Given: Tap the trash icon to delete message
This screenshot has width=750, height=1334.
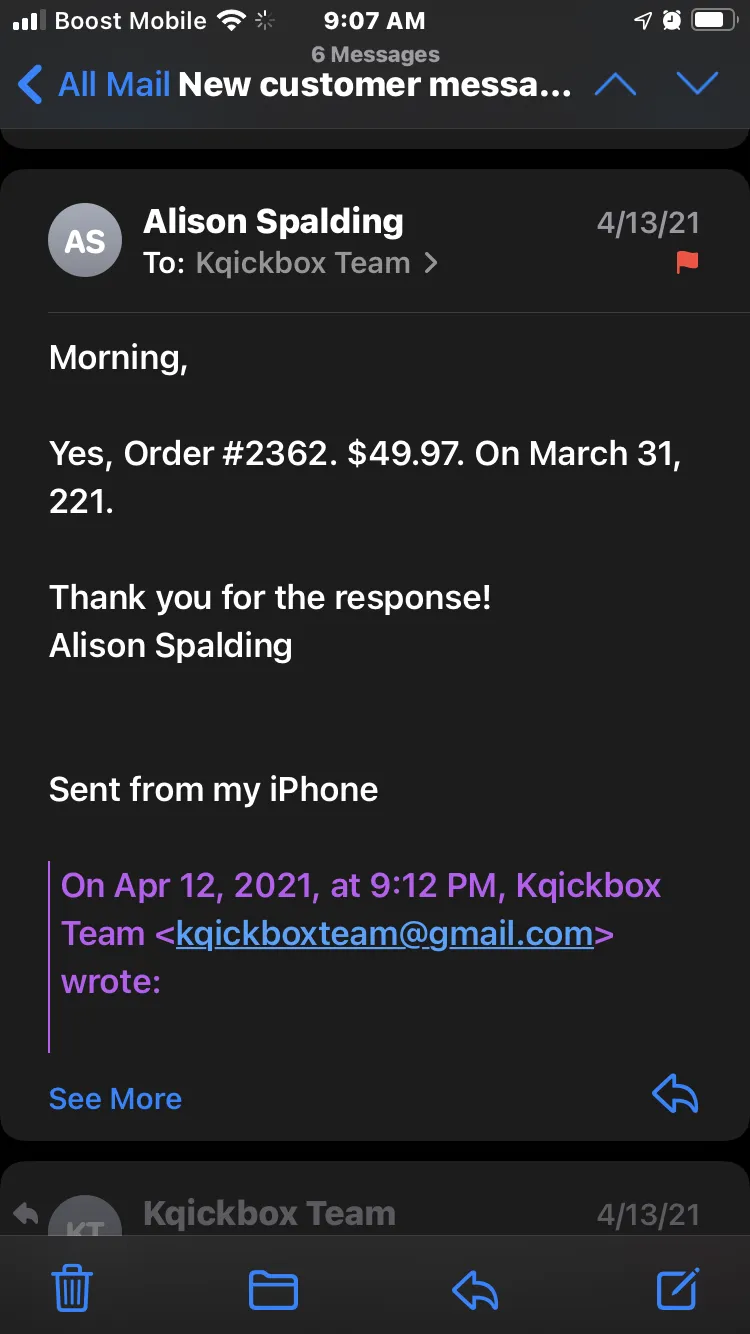Looking at the screenshot, I should point(72,1288).
